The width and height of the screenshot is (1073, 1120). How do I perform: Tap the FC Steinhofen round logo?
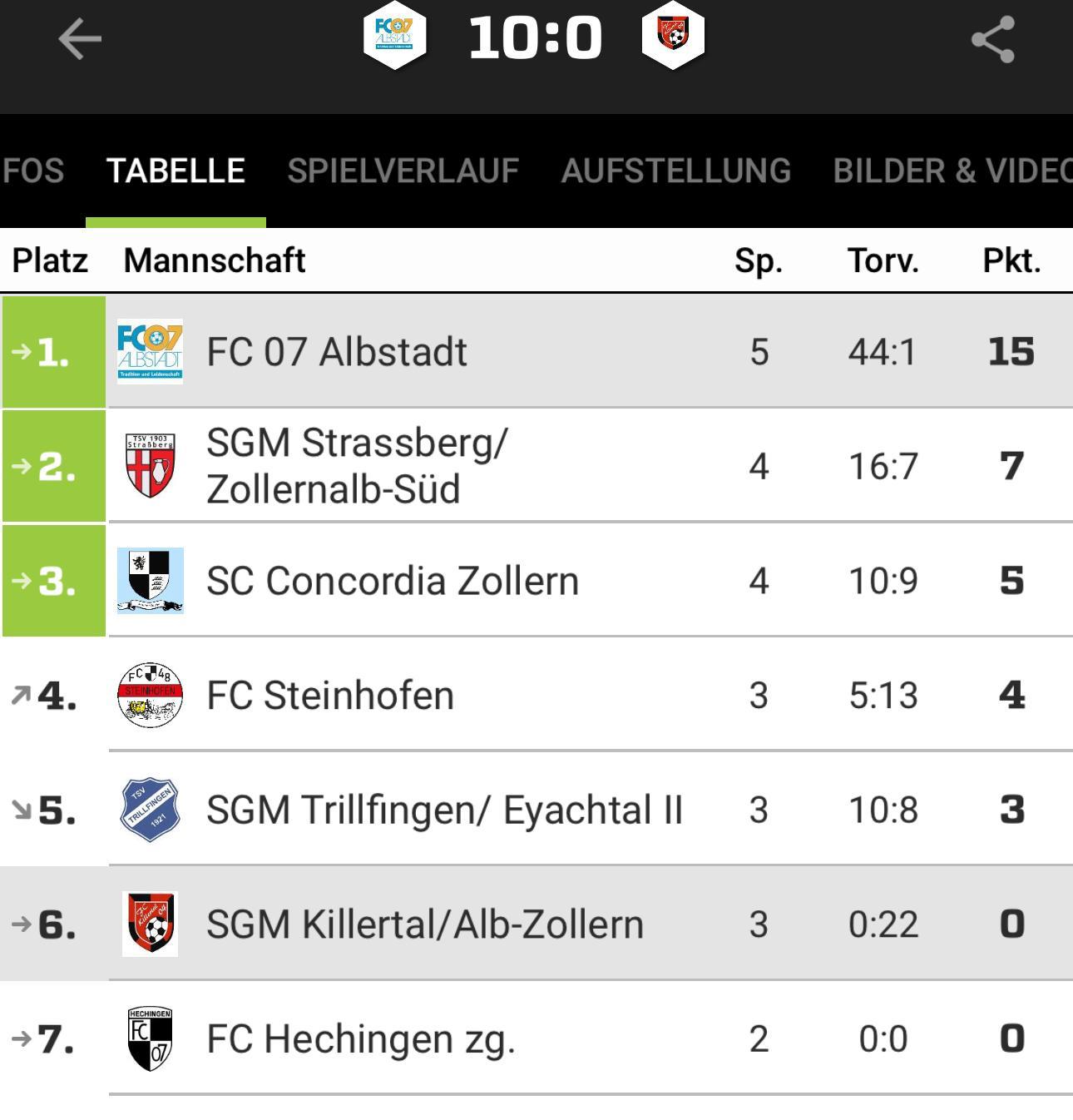150,695
